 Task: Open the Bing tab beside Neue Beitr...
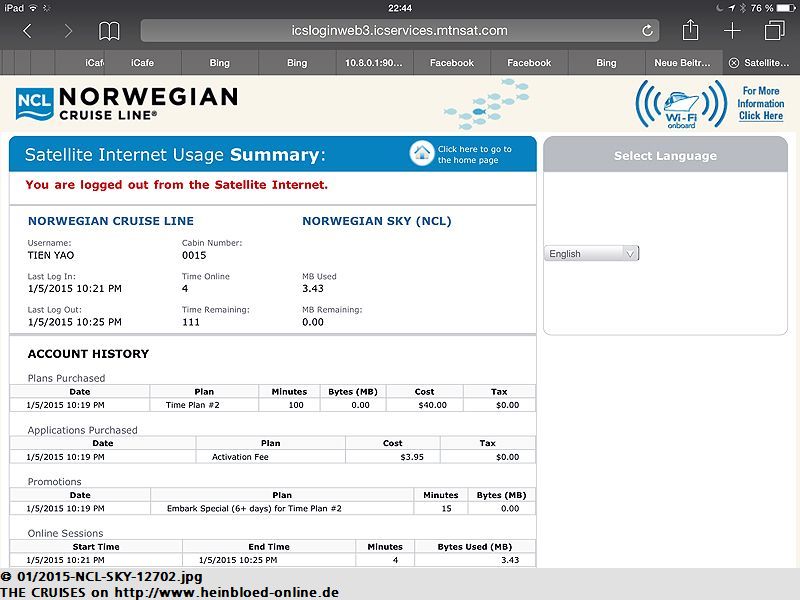point(606,63)
